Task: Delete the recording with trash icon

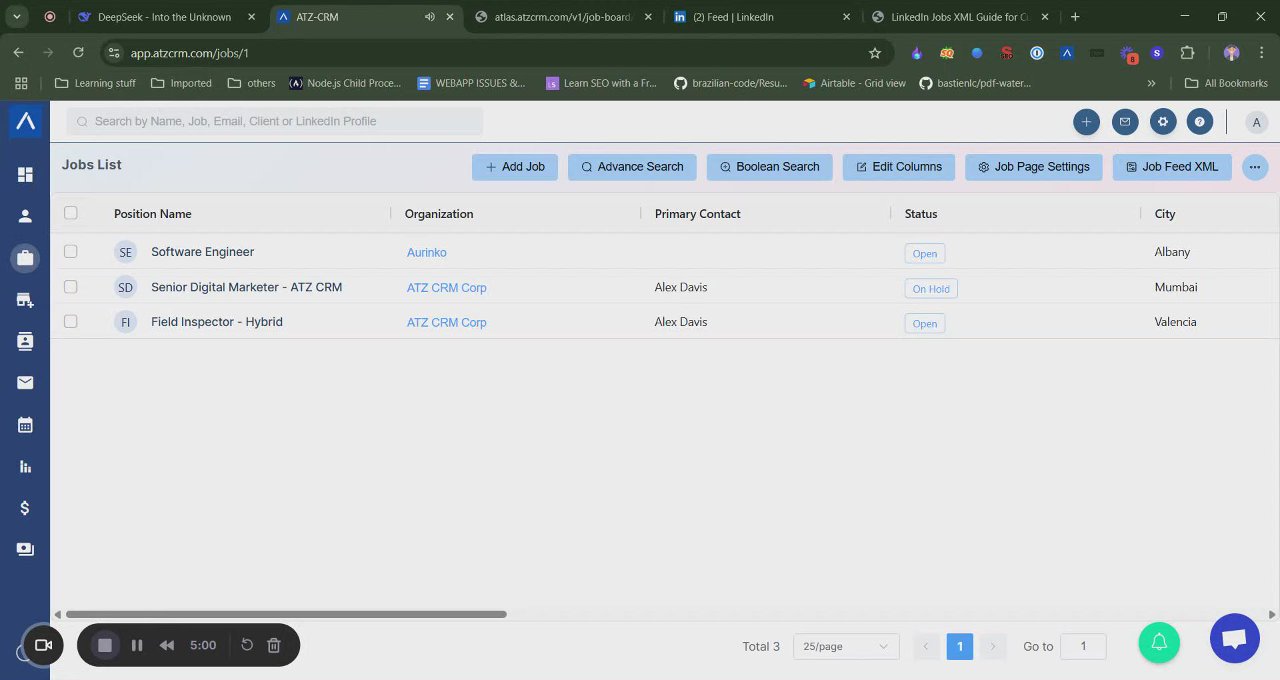Action: [x=274, y=645]
